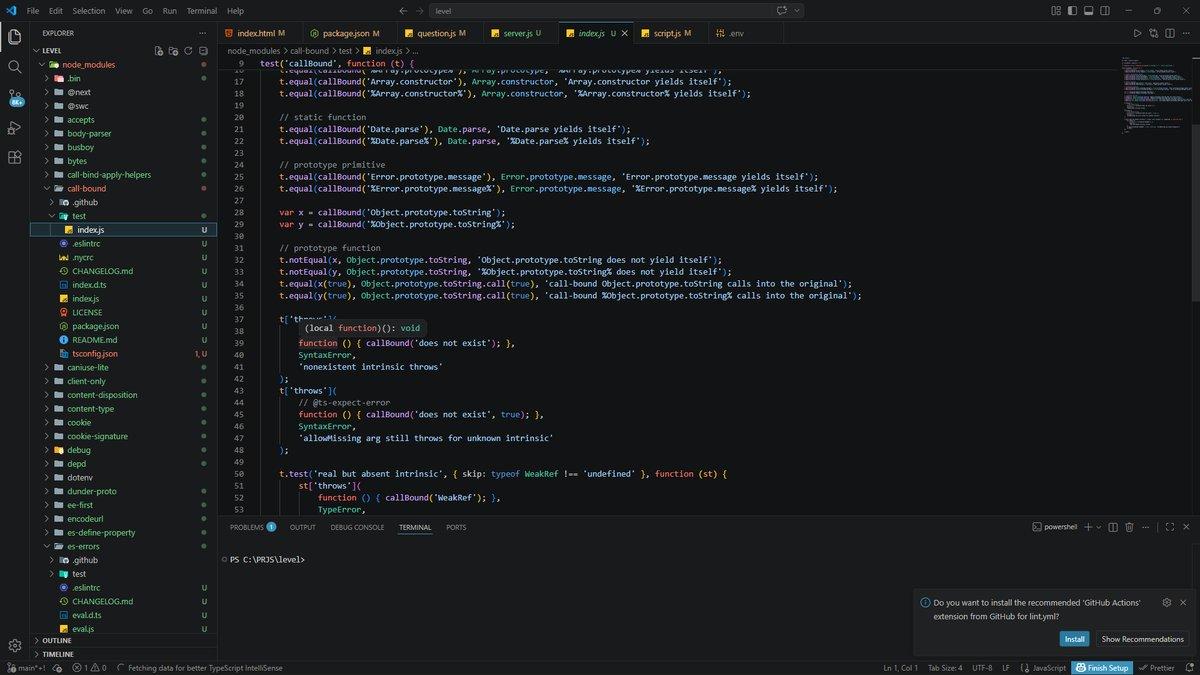1200x675 pixels.
Task: Switch to the server.js editor tab
Action: pos(520,33)
